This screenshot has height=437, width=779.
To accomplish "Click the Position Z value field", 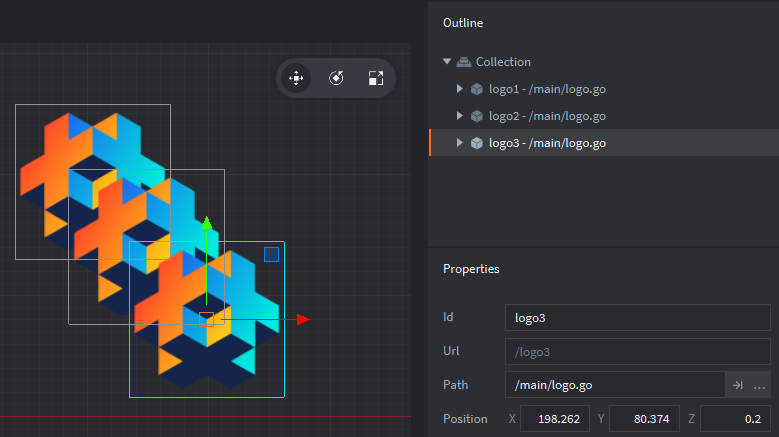I will [735, 419].
